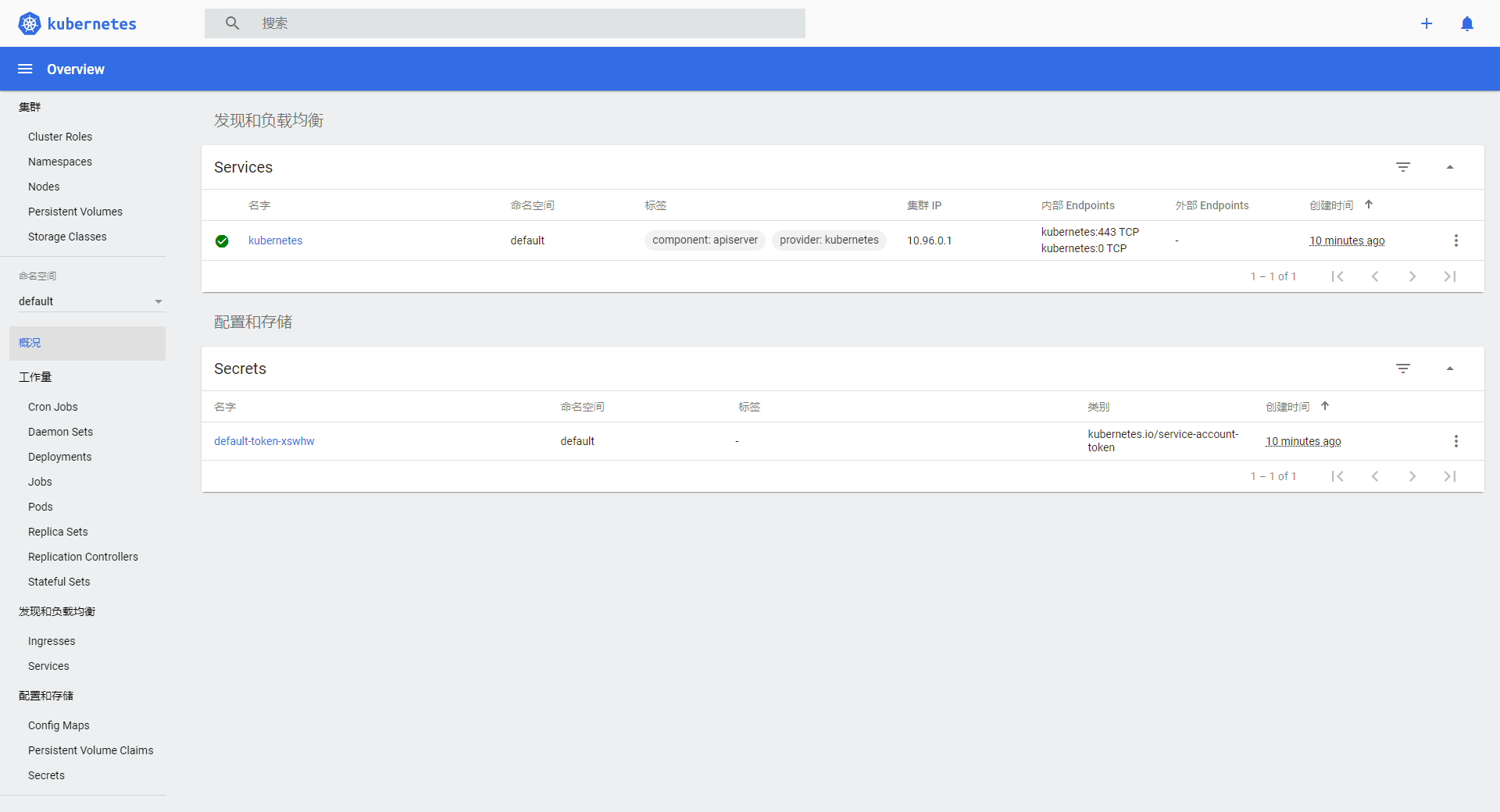Go to next page in Secrets pagination
Viewport: 1500px width, 812px height.
pyautogui.click(x=1412, y=476)
